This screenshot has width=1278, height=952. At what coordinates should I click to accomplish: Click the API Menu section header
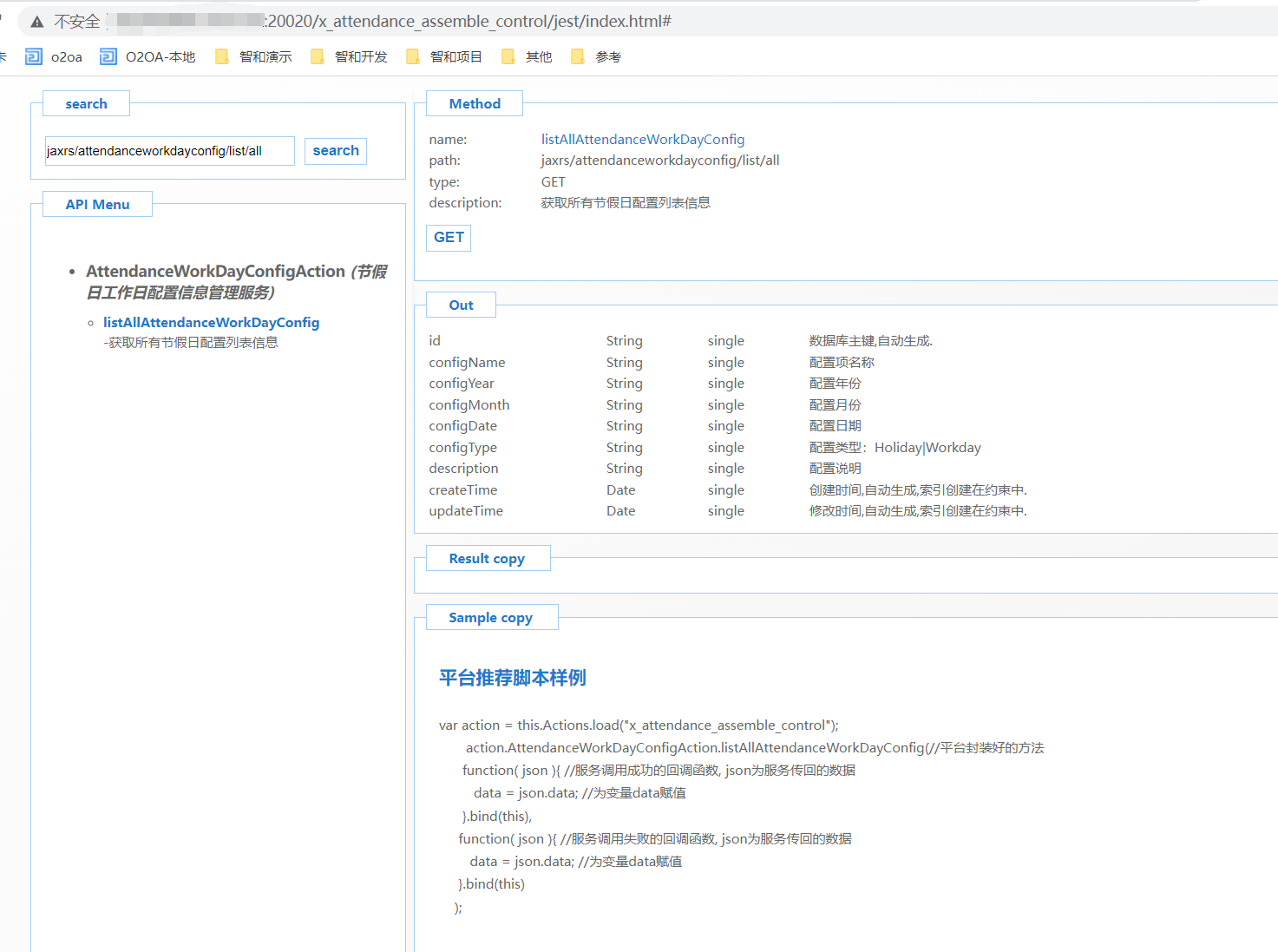(x=97, y=205)
